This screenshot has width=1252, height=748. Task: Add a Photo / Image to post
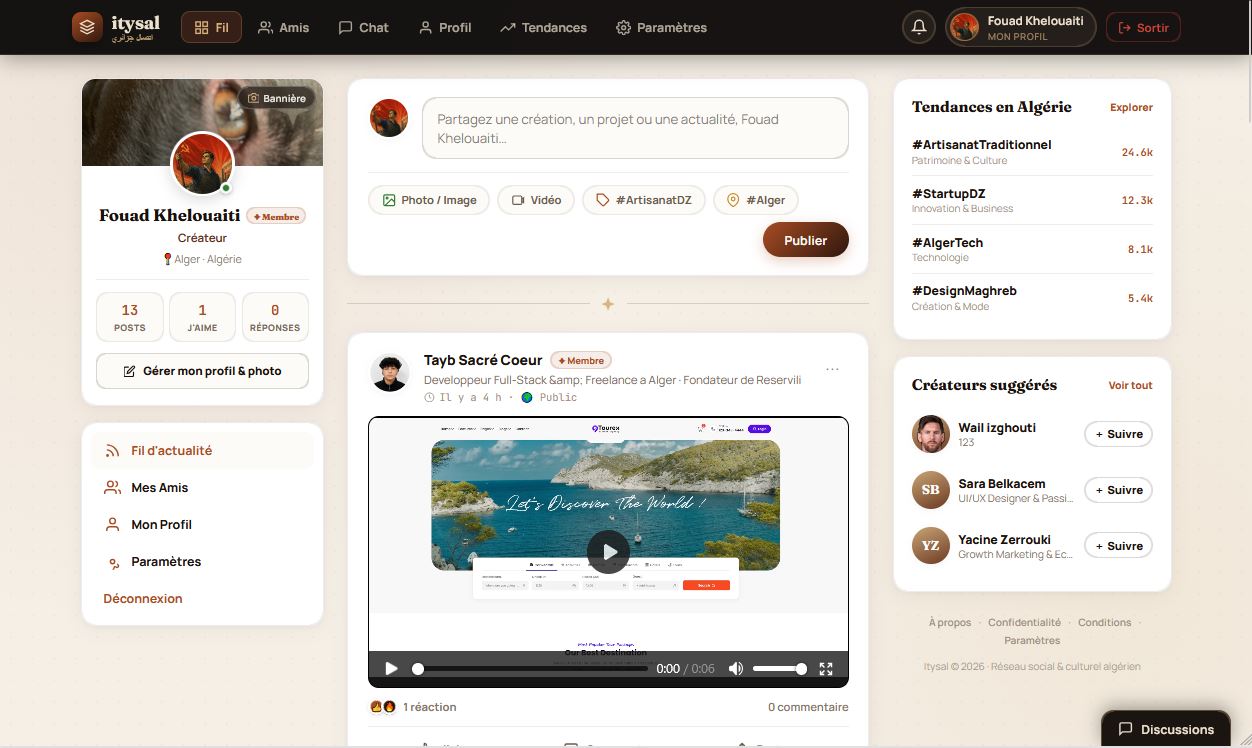[429, 200]
